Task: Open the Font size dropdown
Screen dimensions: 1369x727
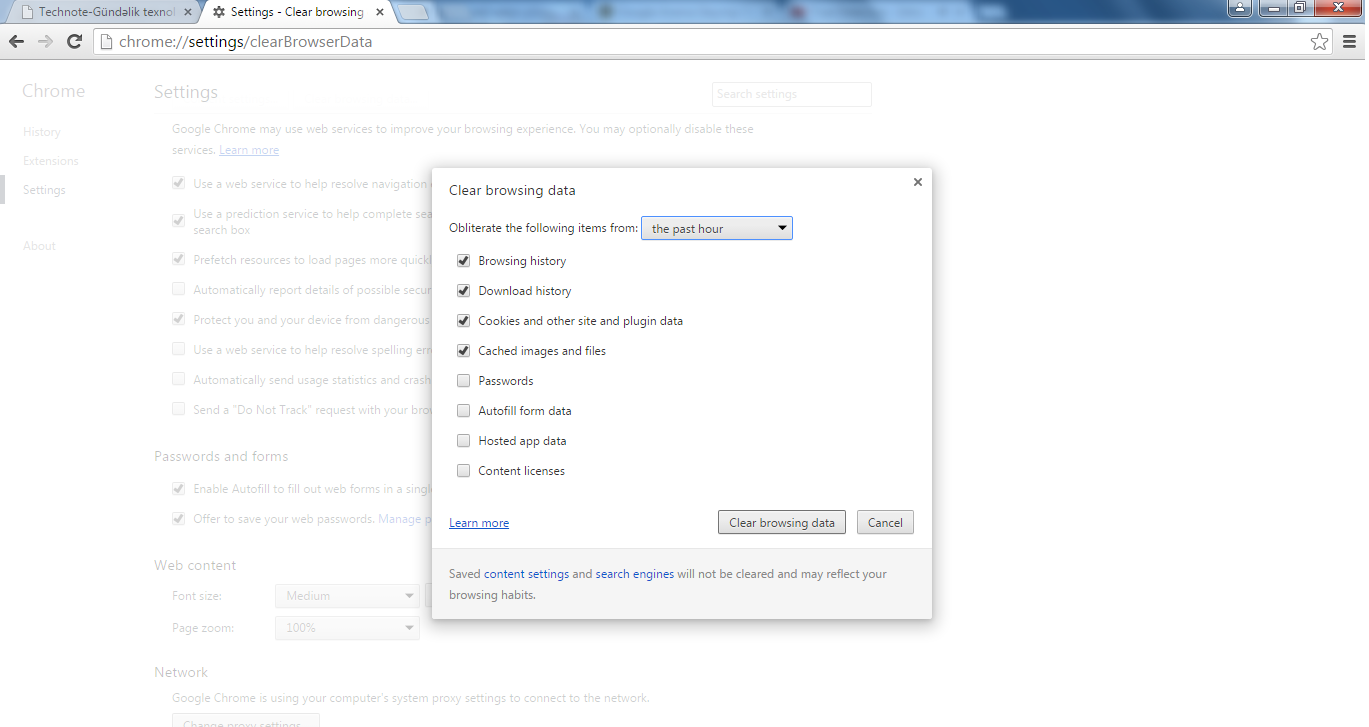Action: tap(347, 596)
